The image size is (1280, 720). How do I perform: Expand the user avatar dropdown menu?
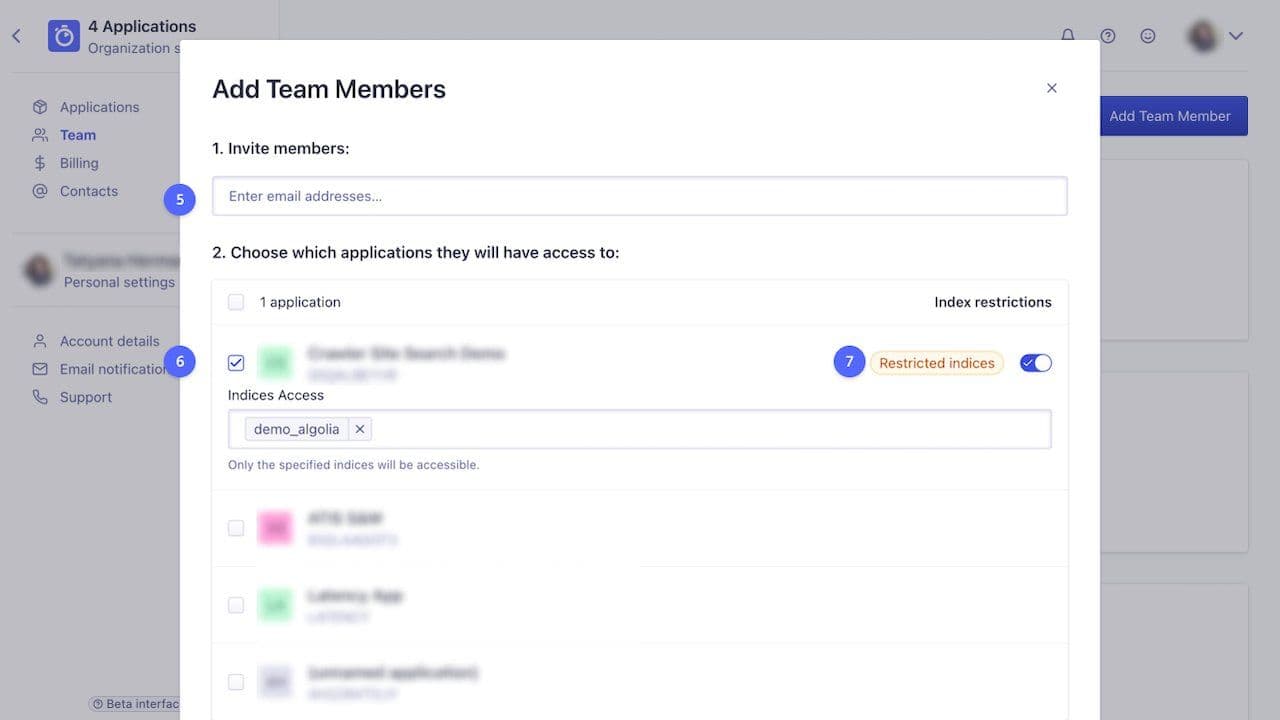coord(1236,36)
